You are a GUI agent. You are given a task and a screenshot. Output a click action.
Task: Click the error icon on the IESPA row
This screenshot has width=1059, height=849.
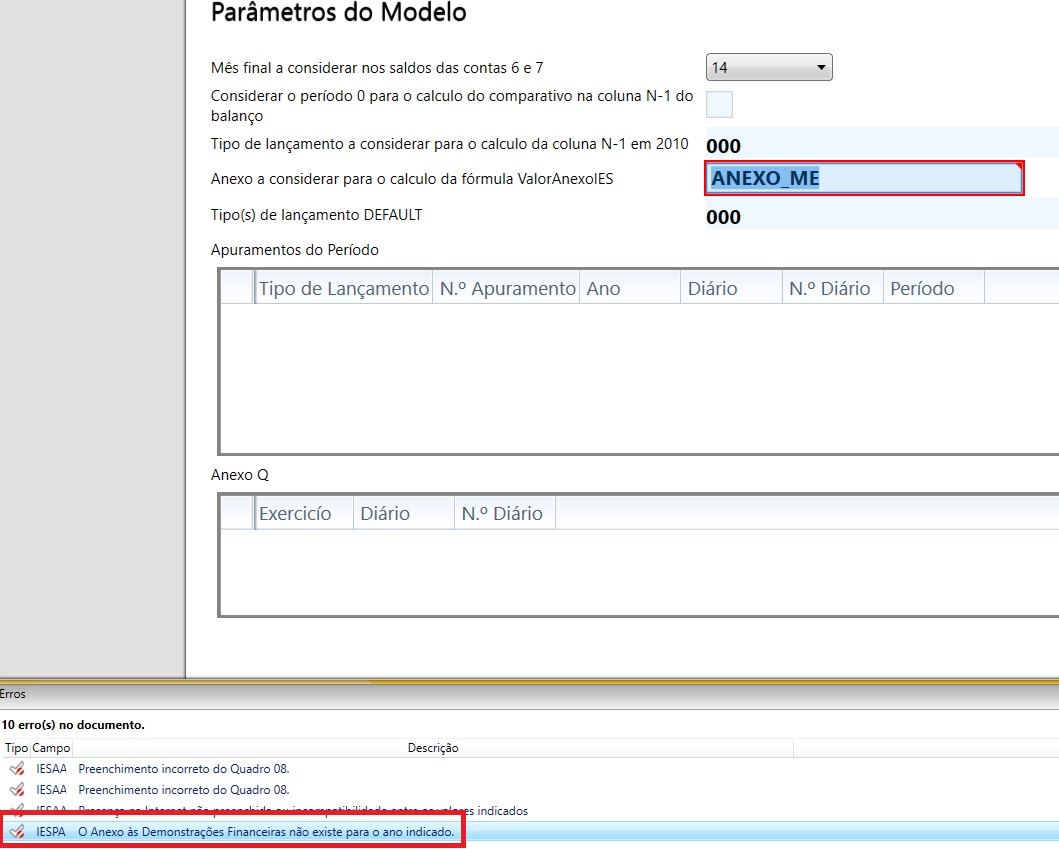(x=15, y=832)
